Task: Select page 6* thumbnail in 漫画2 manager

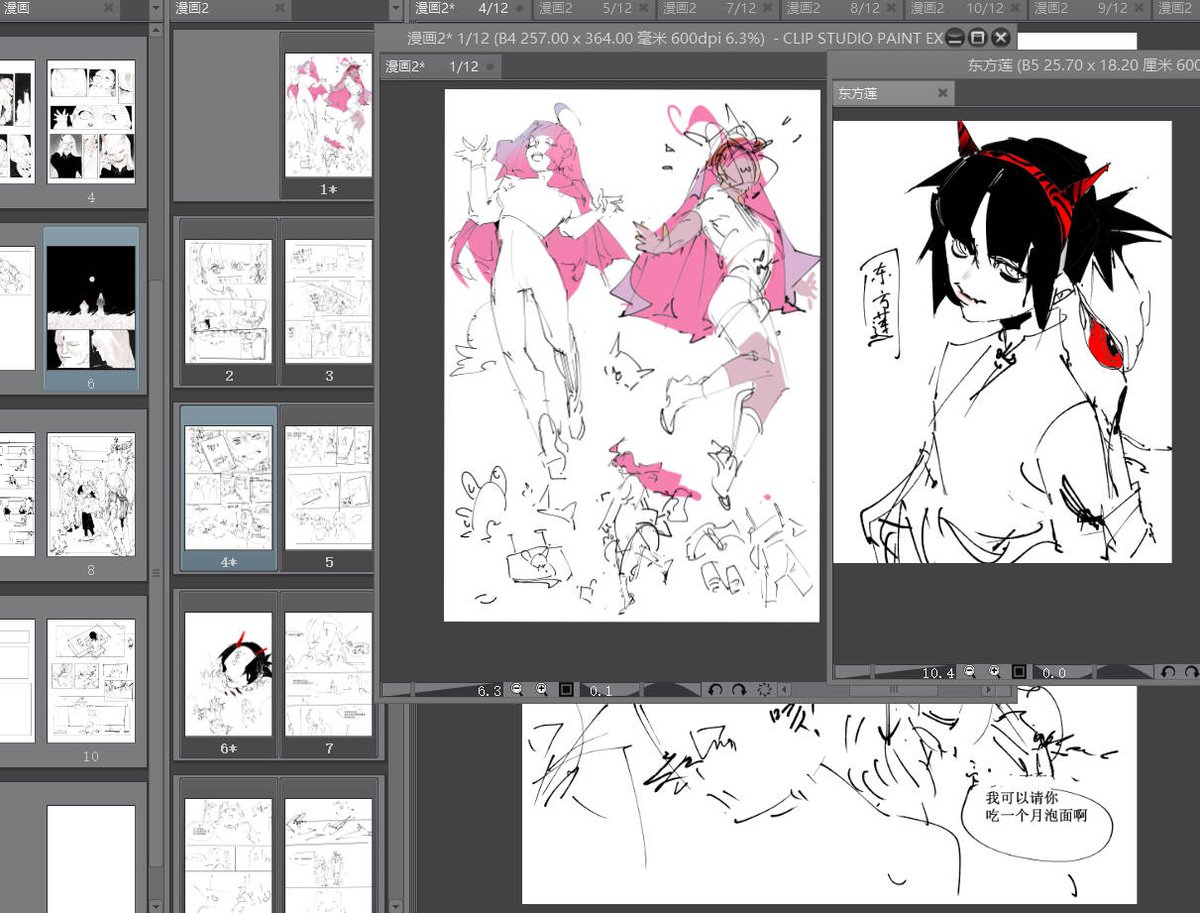Action: click(x=228, y=674)
